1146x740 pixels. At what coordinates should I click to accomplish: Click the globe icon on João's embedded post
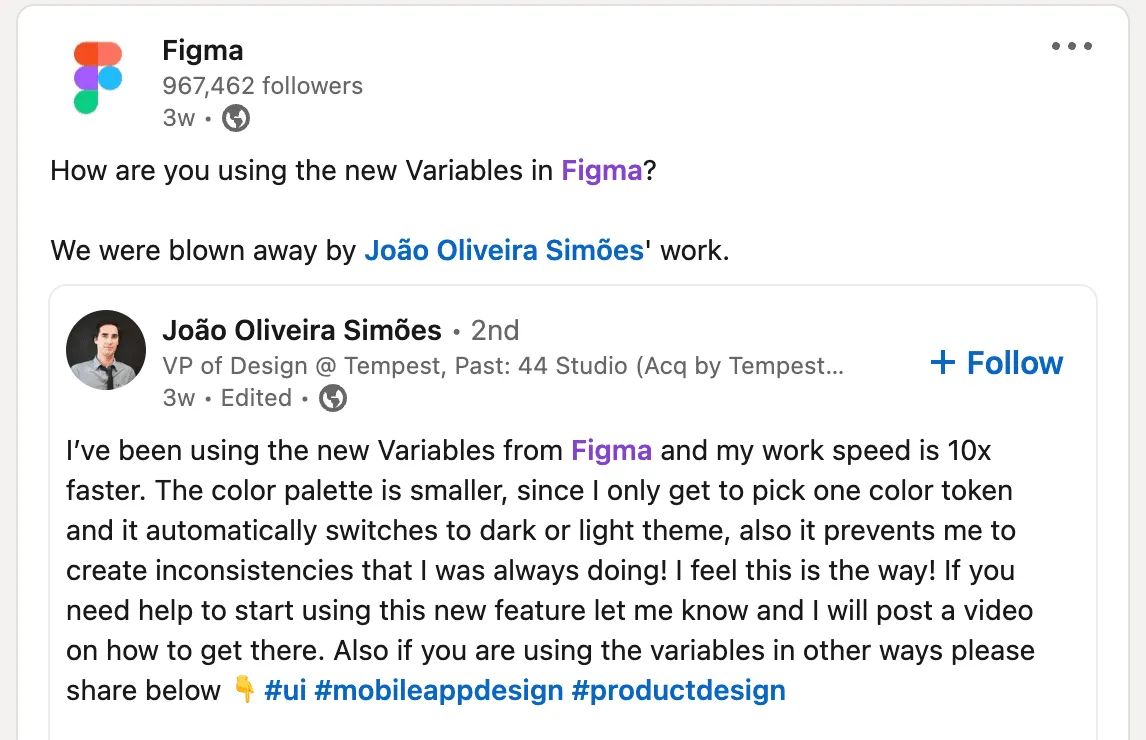point(331,398)
